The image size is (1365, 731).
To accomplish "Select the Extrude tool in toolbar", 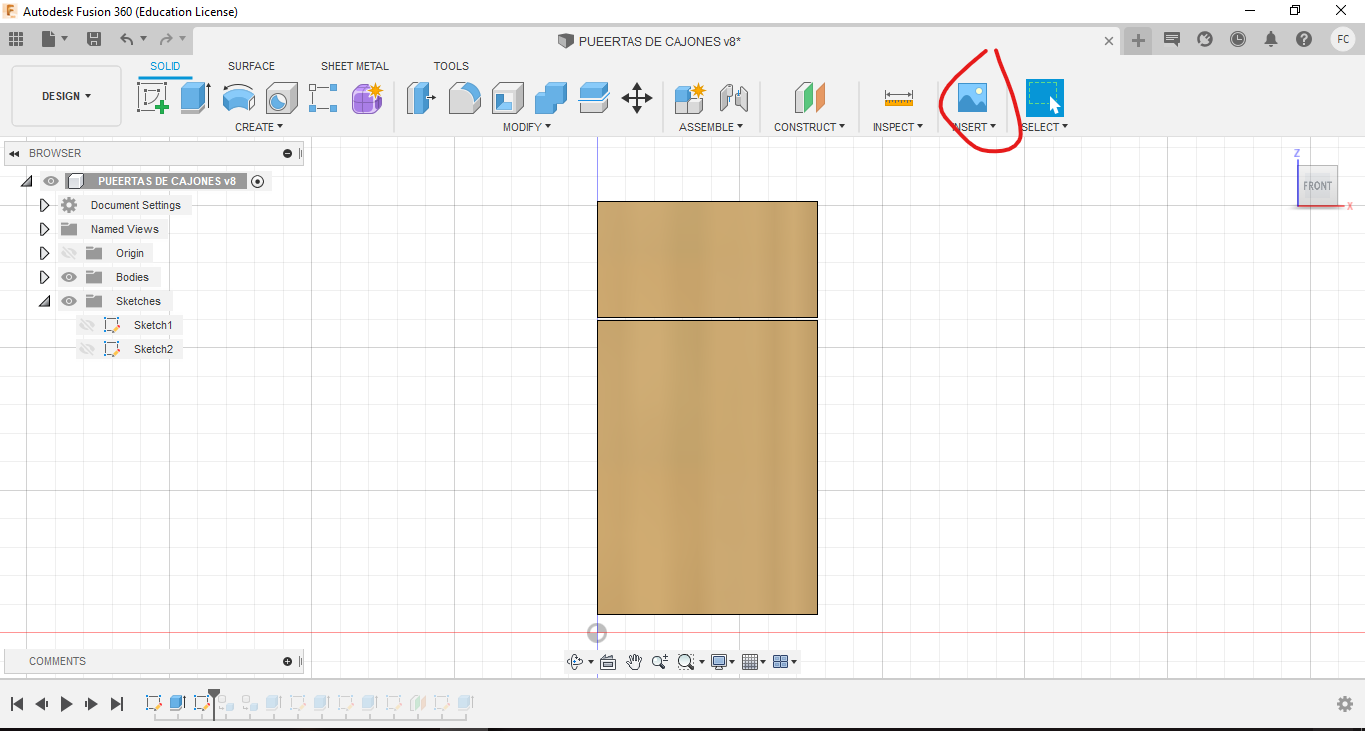I will coord(195,98).
